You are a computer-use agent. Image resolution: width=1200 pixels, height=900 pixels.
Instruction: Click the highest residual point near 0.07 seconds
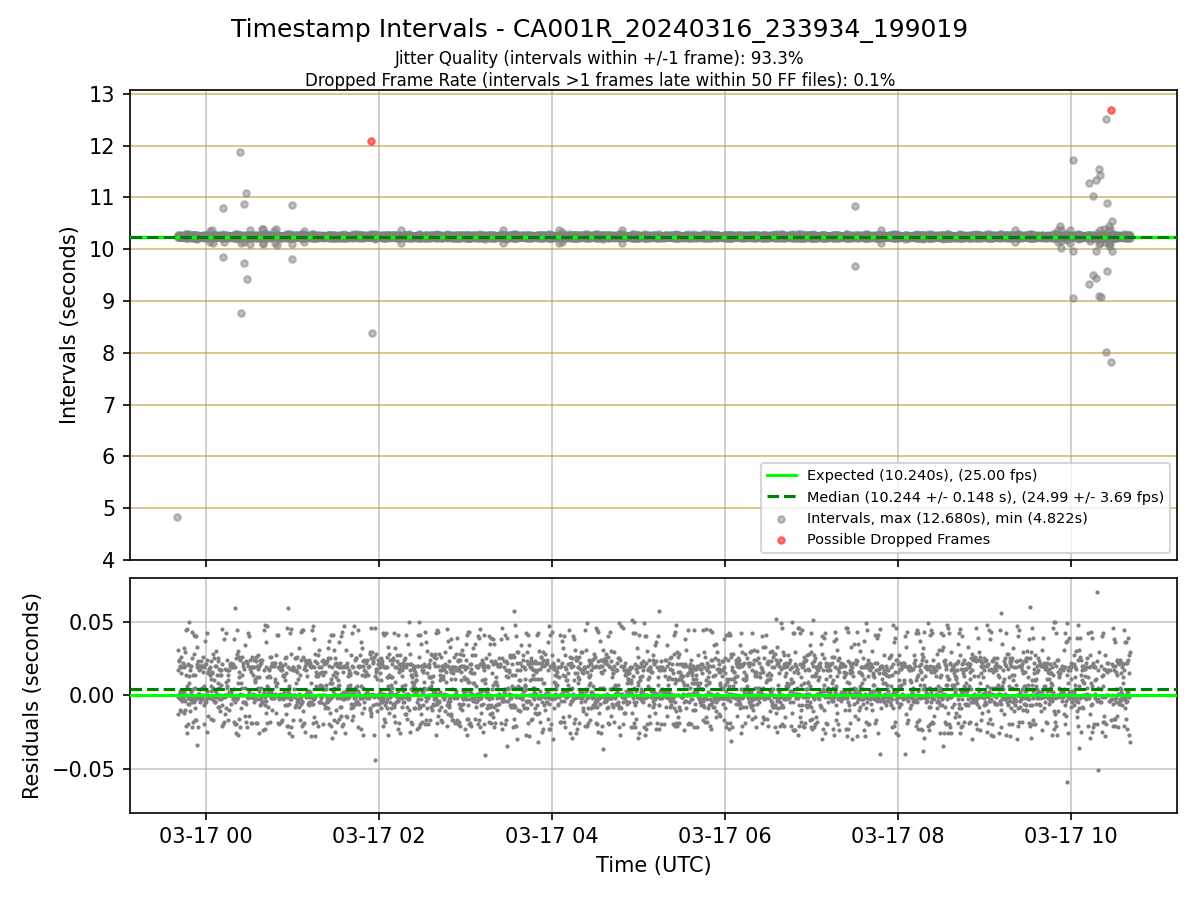tap(1097, 592)
